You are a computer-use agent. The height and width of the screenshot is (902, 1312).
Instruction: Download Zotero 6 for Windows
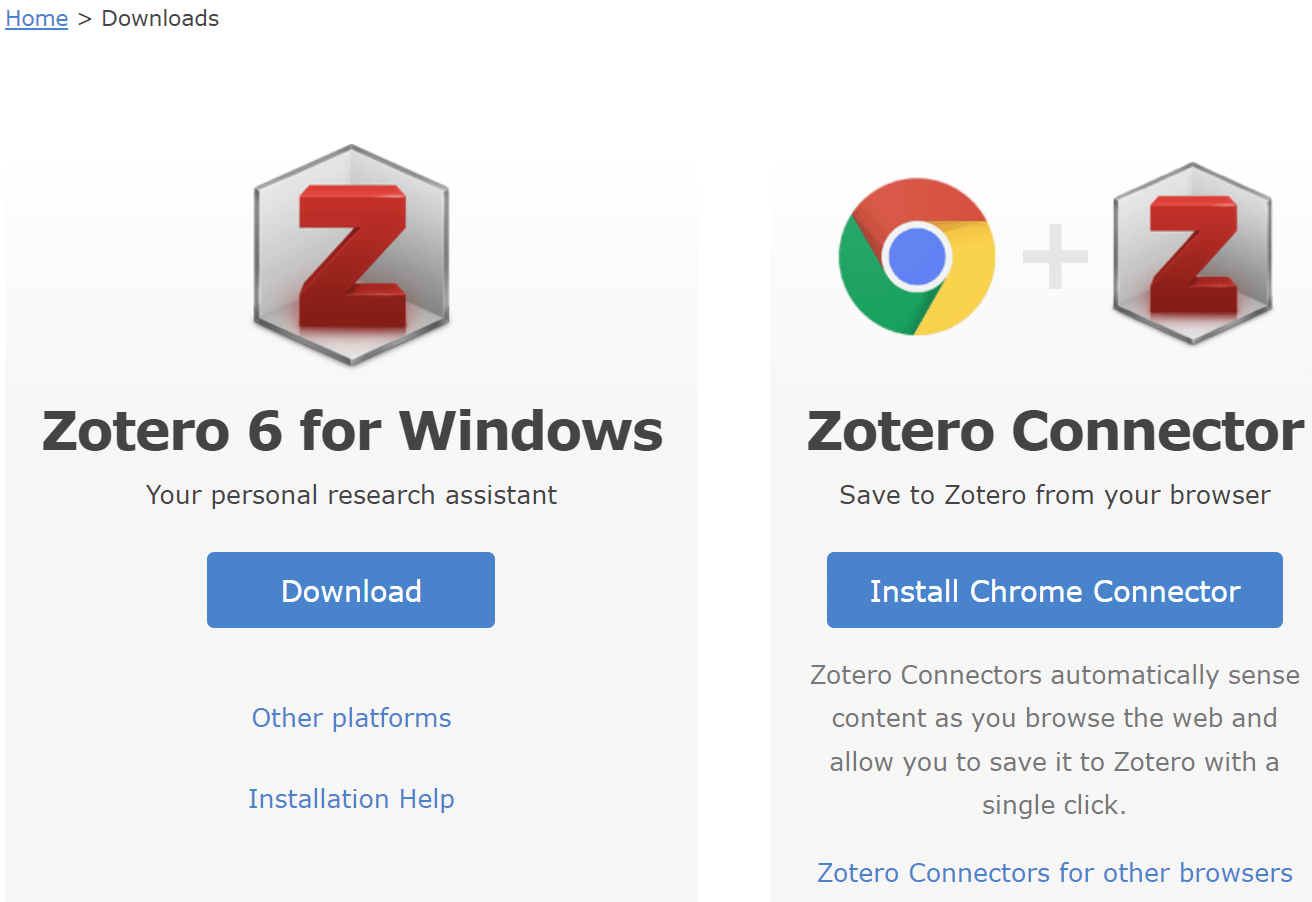[x=350, y=591]
